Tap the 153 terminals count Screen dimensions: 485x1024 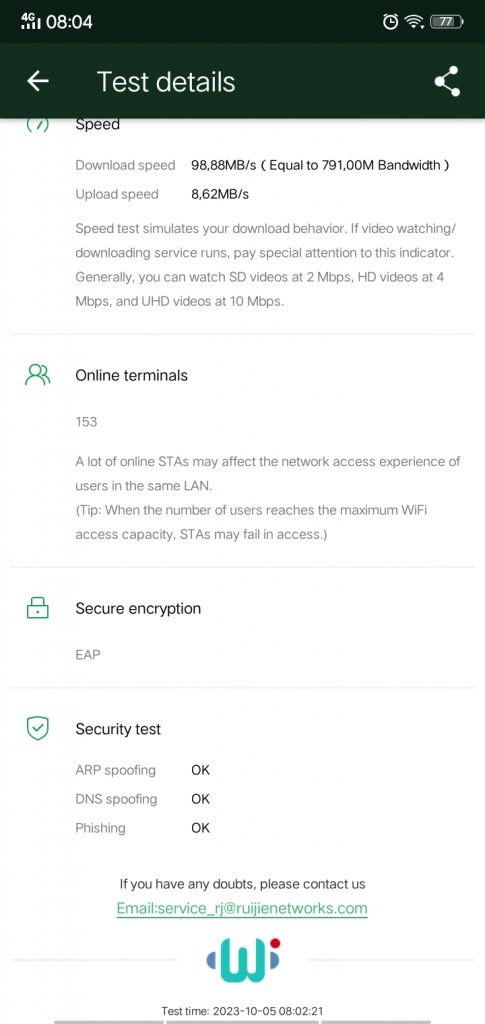(x=86, y=422)
